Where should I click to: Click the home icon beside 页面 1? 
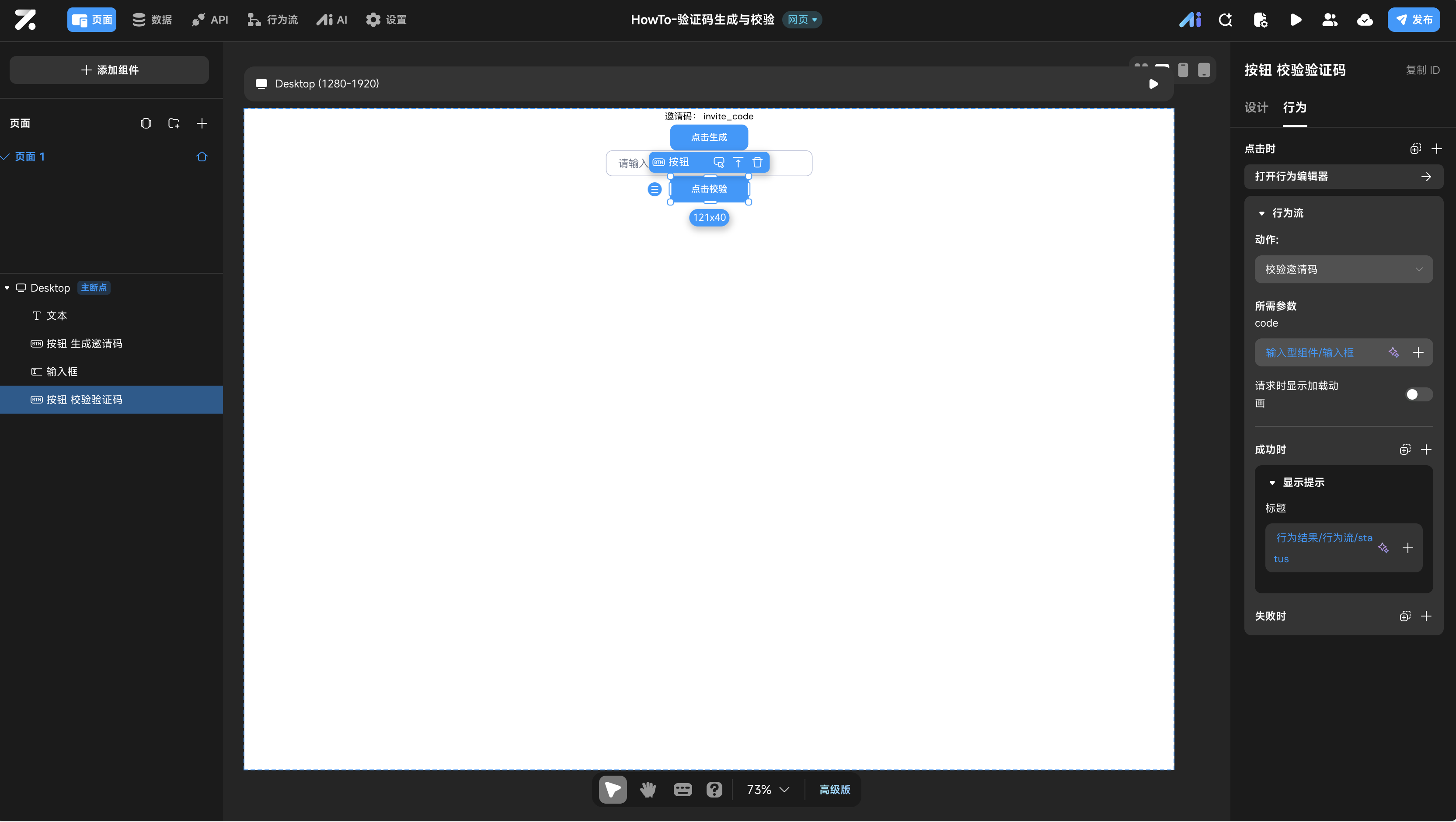coord(202,157)
